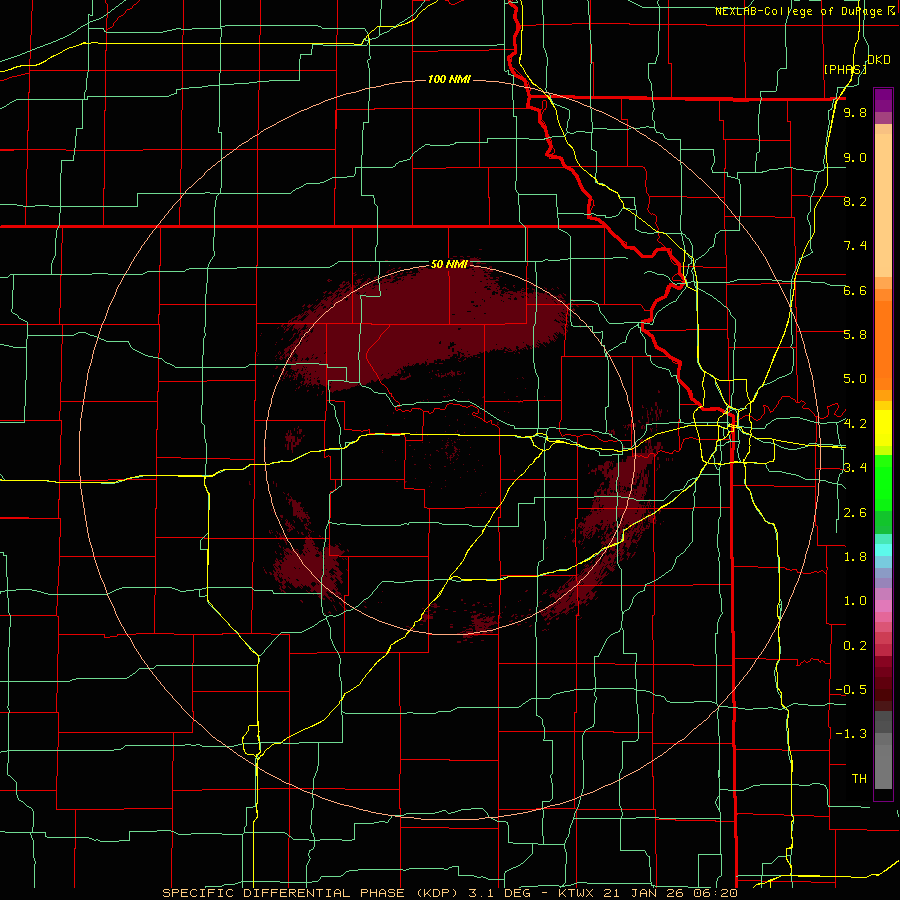
Task: Click the TH label on color scale
Action: [859, 779]
